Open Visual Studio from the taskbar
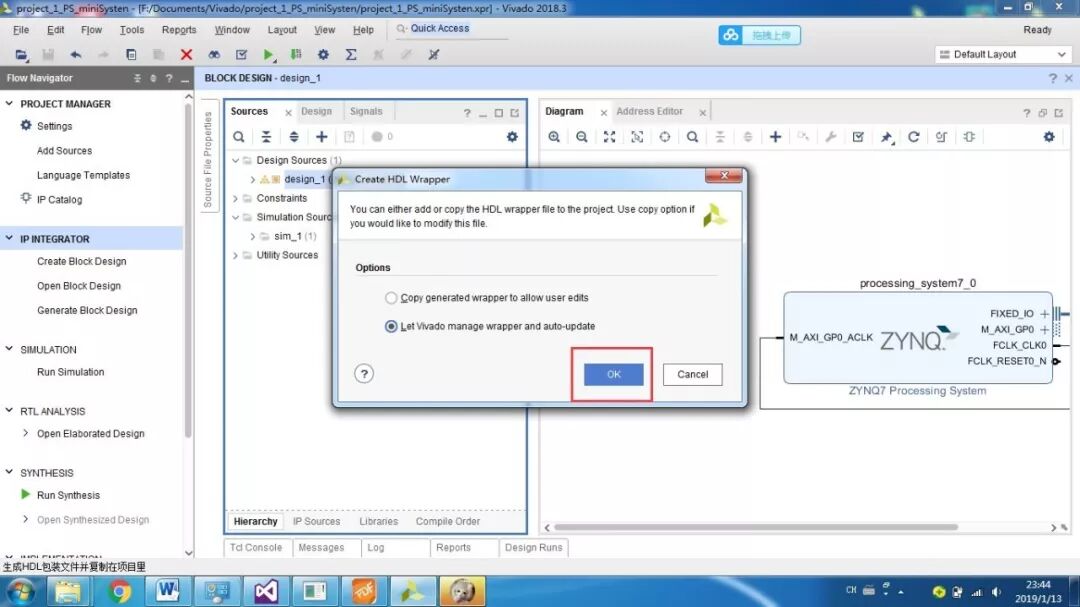Viewport: 1080px width, 607px height. [x=265, y=591]
